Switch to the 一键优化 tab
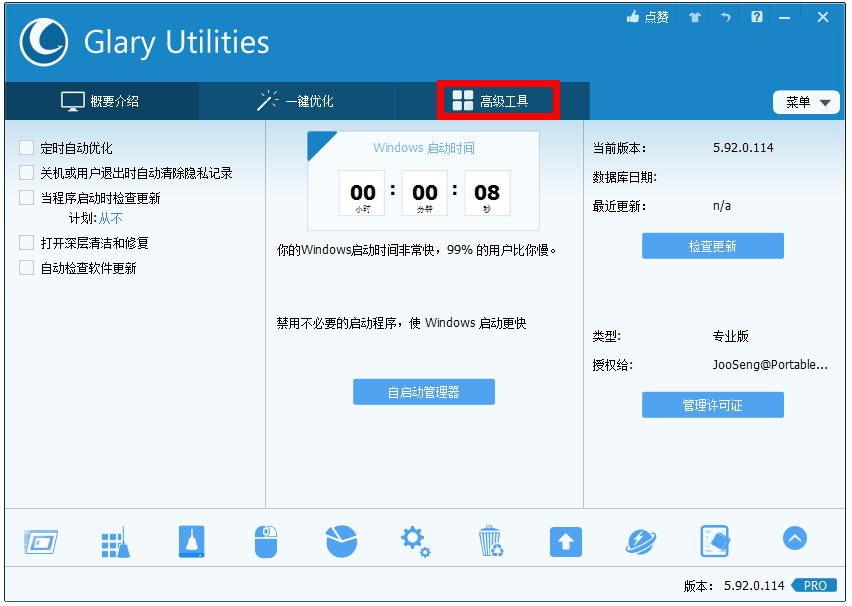This screenshot has height=606, width=852. click(x=298, y=101)
